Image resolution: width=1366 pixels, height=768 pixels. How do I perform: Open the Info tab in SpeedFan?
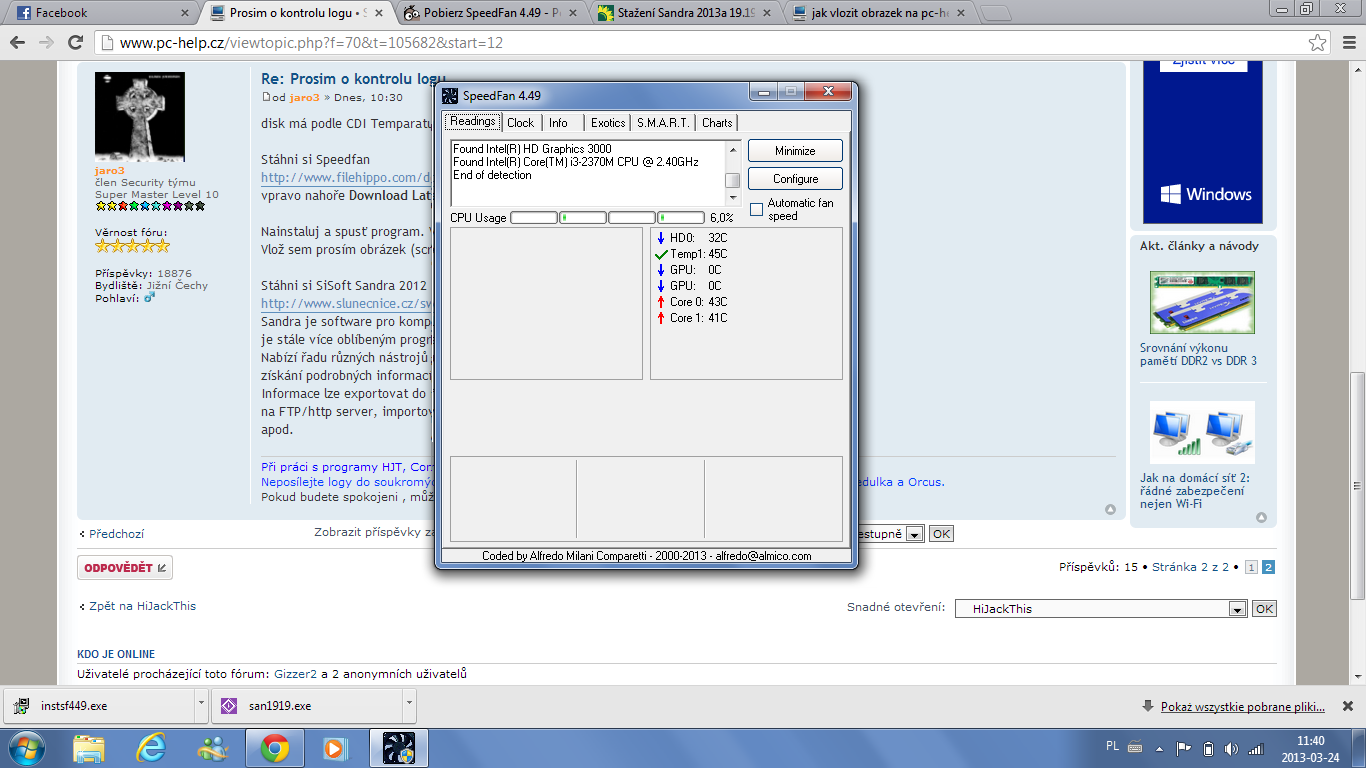(x=558, y=123)
